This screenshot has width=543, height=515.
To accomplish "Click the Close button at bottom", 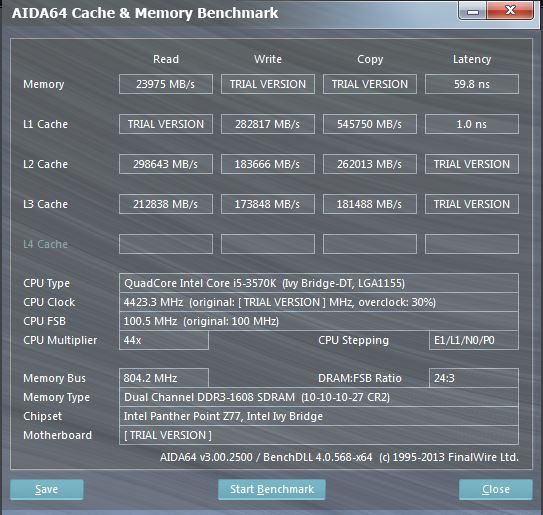I will tap(496, 489).
